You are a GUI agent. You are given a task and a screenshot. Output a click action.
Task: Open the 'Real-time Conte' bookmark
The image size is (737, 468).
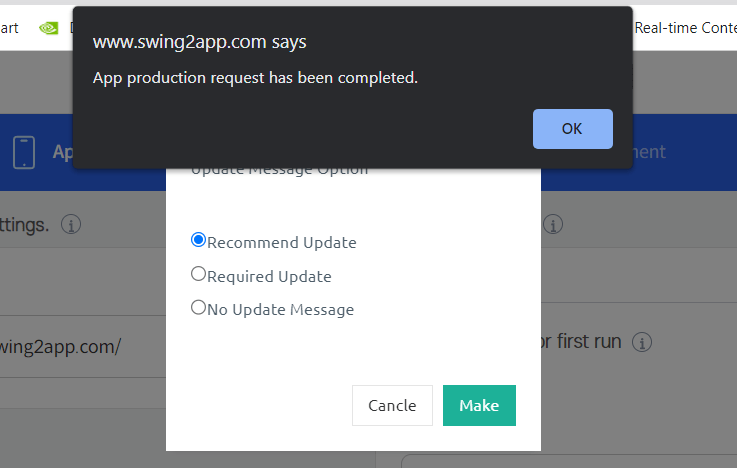point(685,28)
